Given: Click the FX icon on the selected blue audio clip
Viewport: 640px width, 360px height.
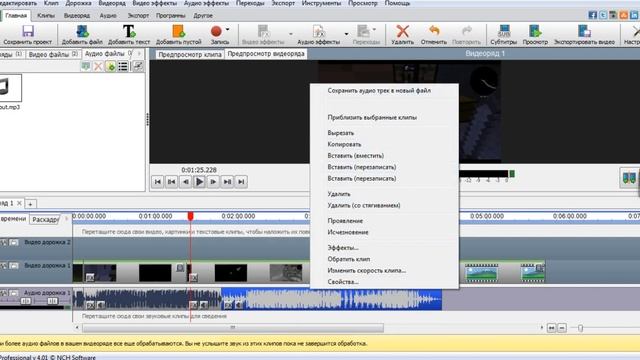Looking at the screenshot, I should tap(228, 304).
